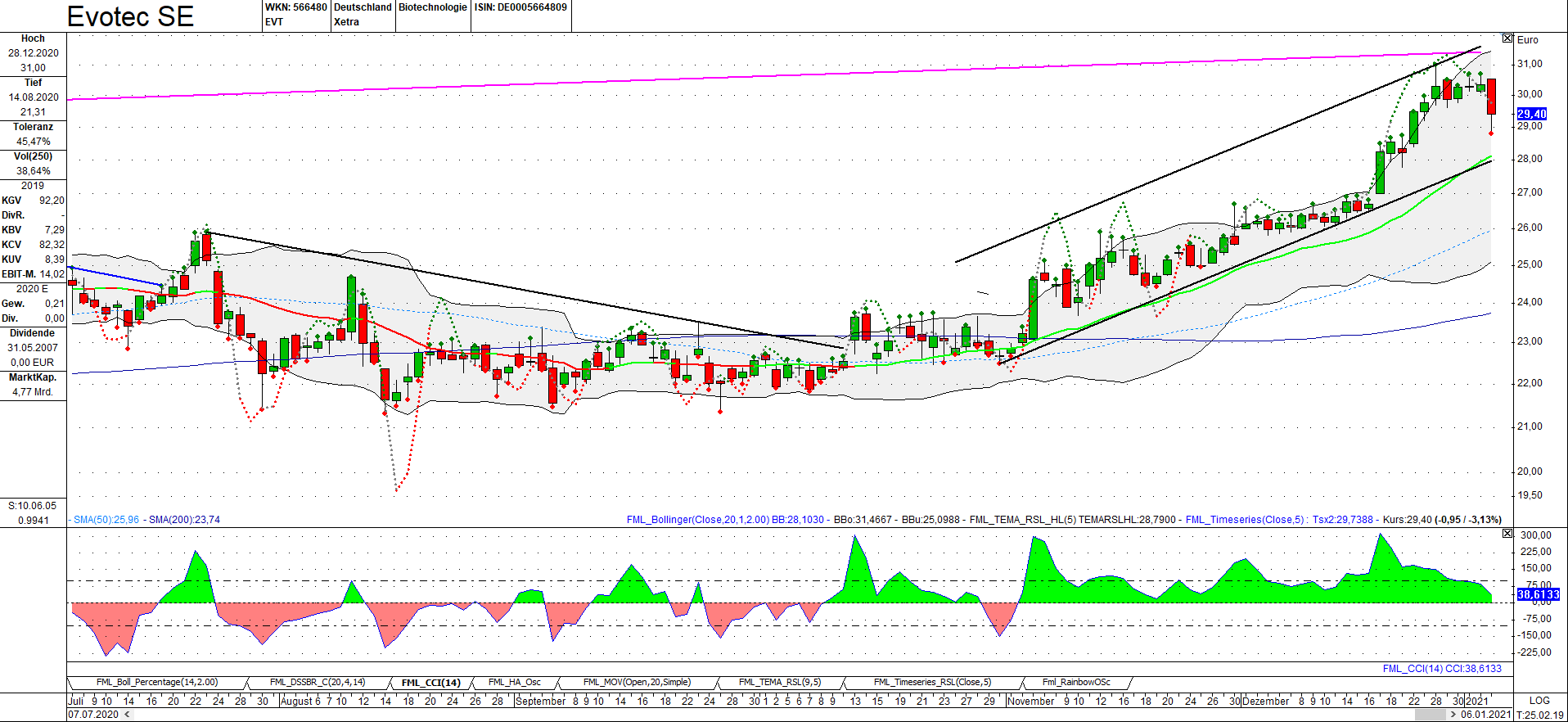
Task: Close the price chart pane
Action: (x=1507, y=38)
